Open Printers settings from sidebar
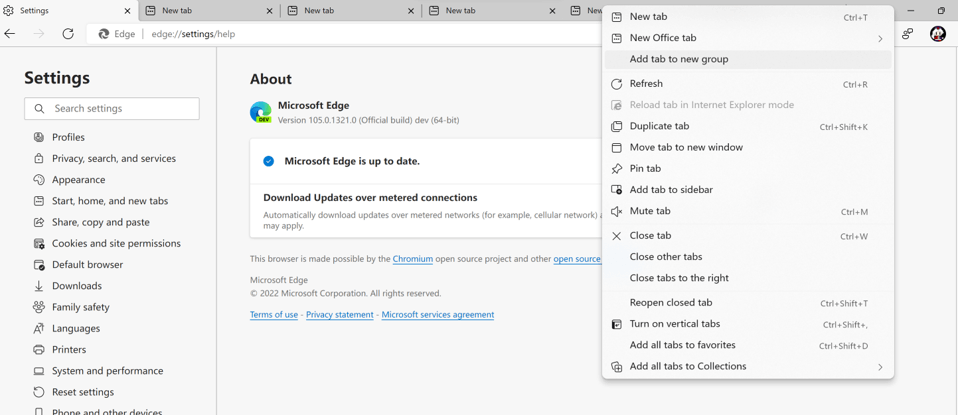Viewport: 958px width, 416px height. [69, 349]
